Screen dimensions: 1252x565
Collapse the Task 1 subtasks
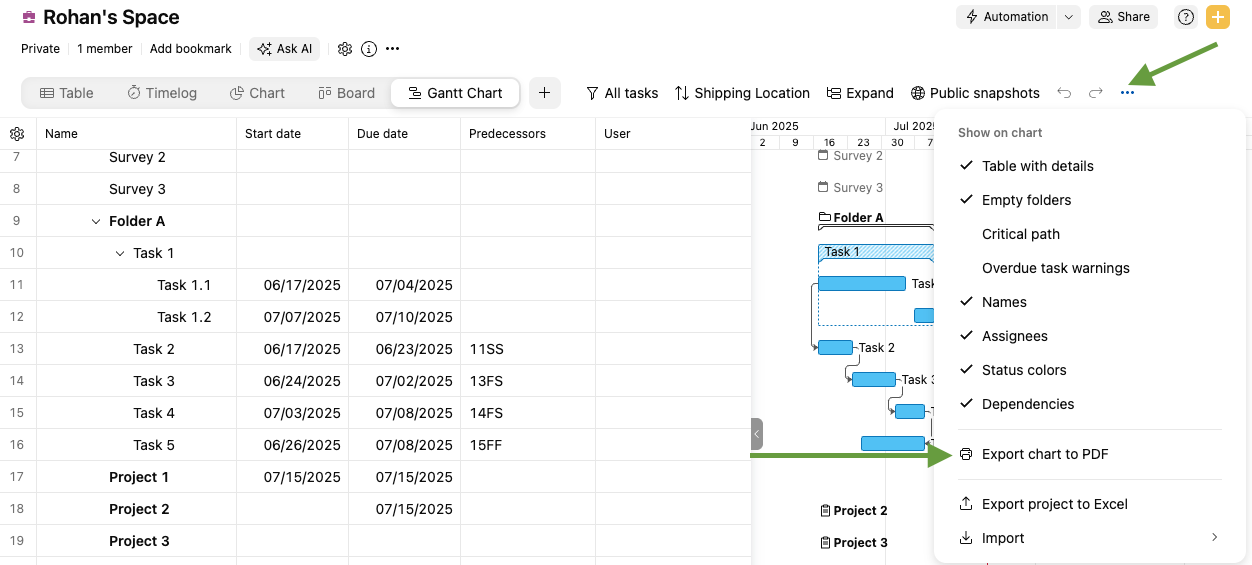point(120,253)
